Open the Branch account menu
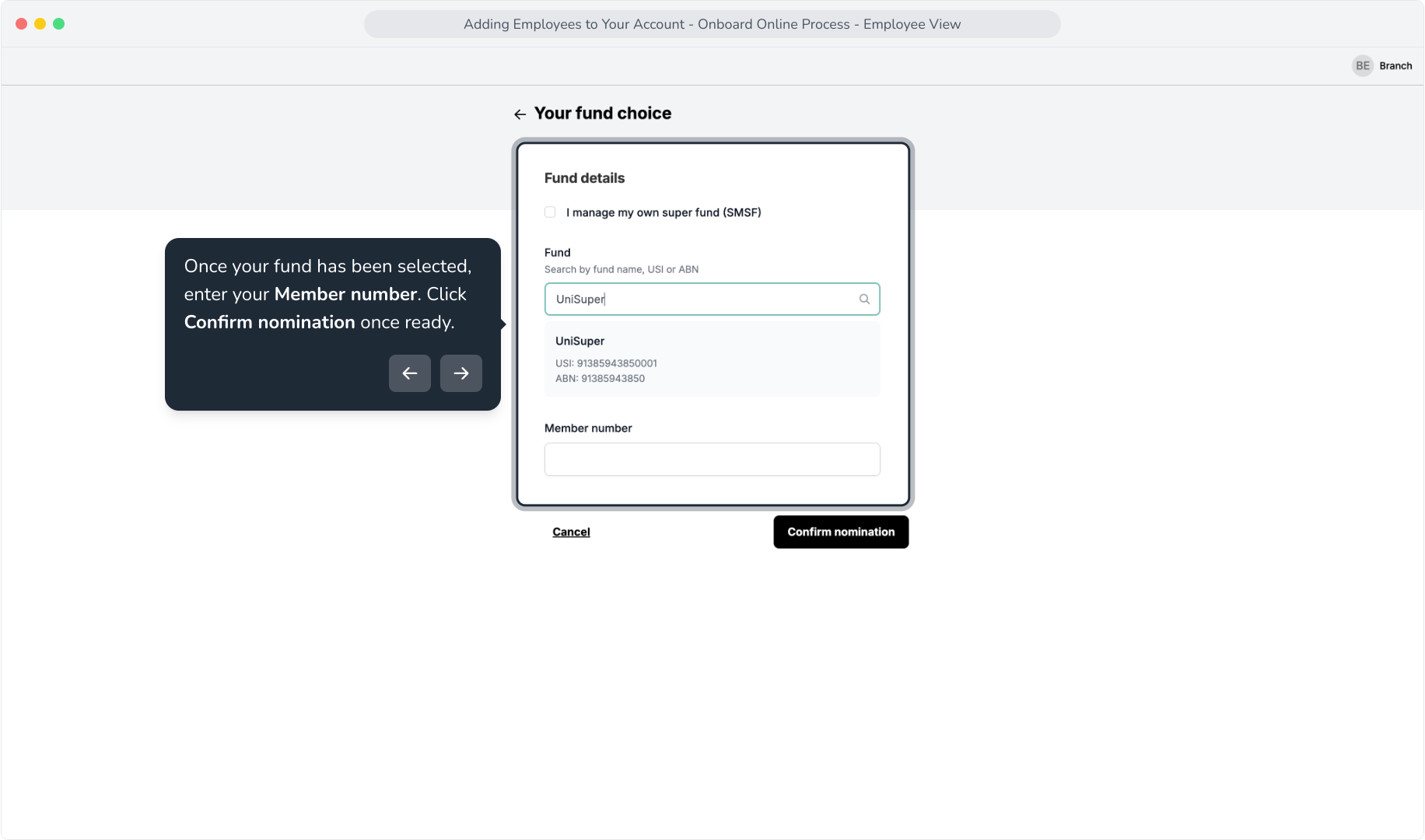Viewport: 1425px width, 840px height. [1395, 66]
